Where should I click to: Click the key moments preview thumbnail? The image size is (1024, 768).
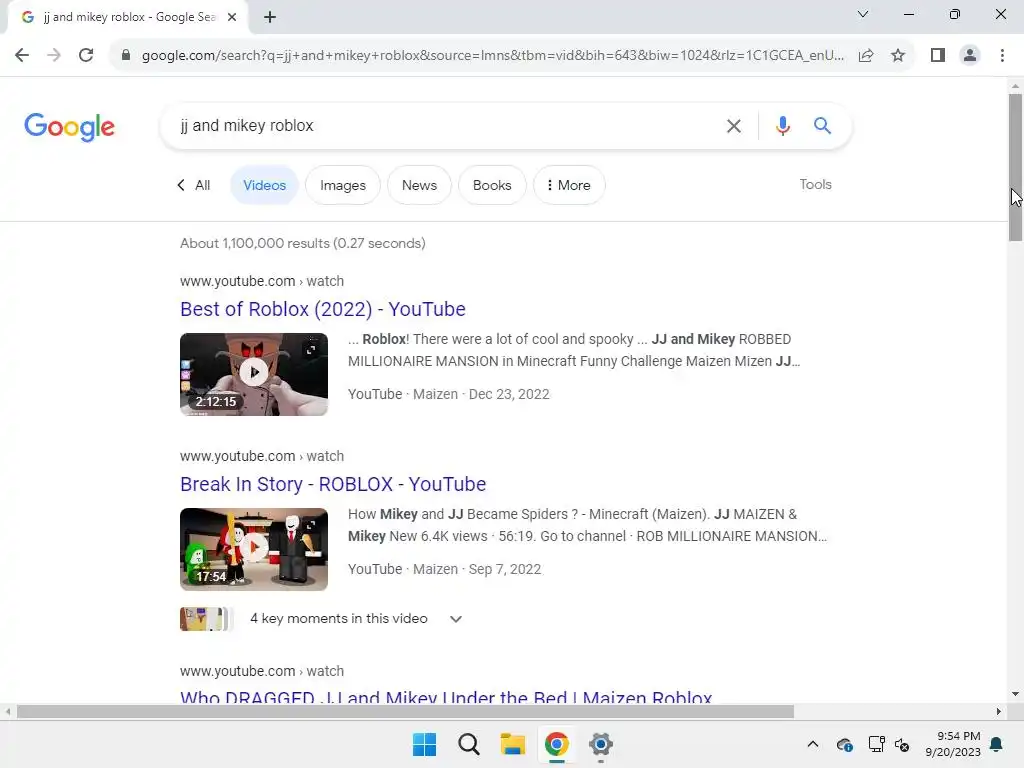click(204, 618)
